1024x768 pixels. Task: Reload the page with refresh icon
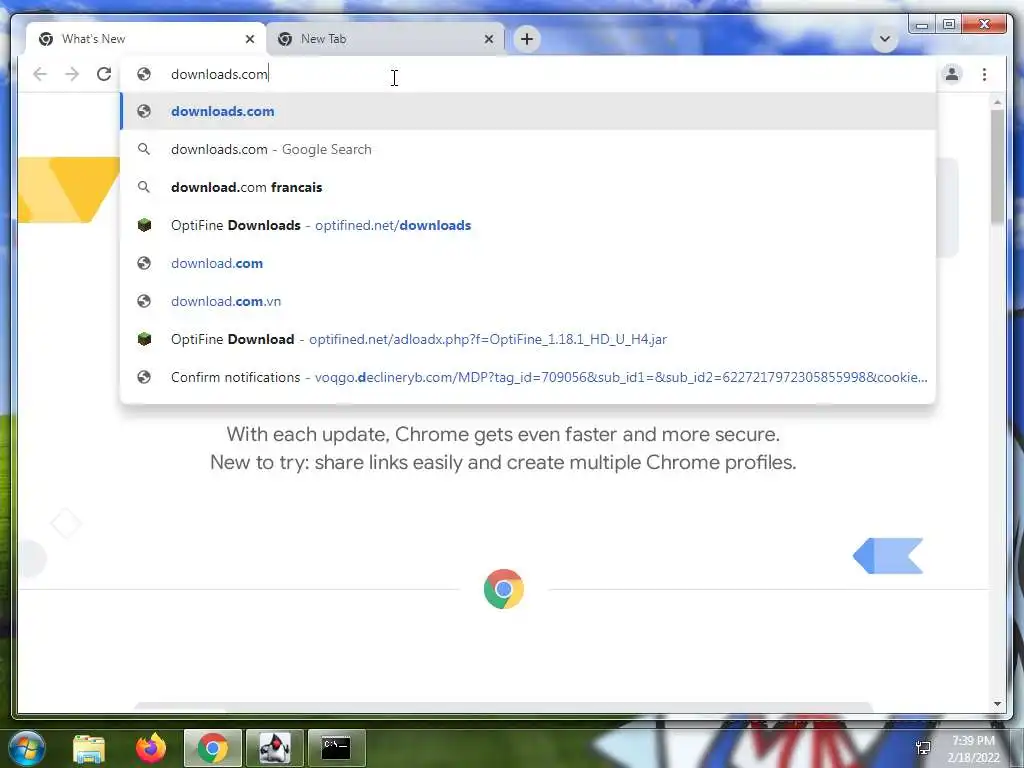104,74
